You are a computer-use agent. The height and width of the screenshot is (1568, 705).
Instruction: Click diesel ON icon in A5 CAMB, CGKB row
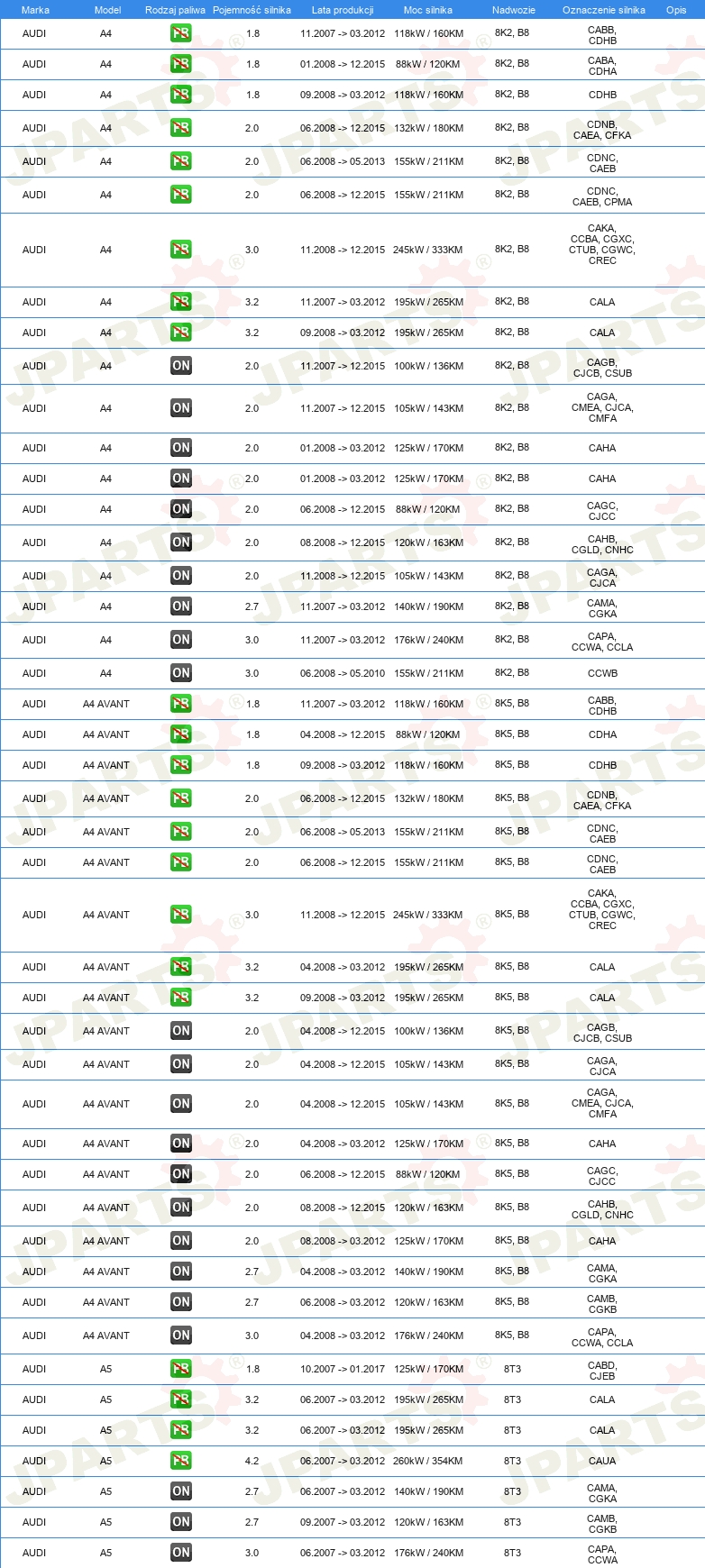coord(181,1522)
